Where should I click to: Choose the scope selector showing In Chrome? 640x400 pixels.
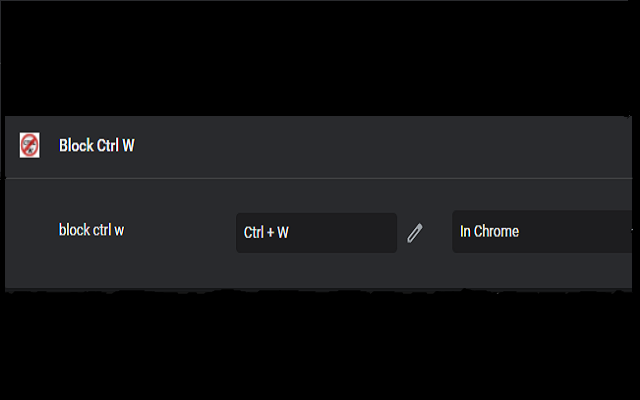pos(542,231)
